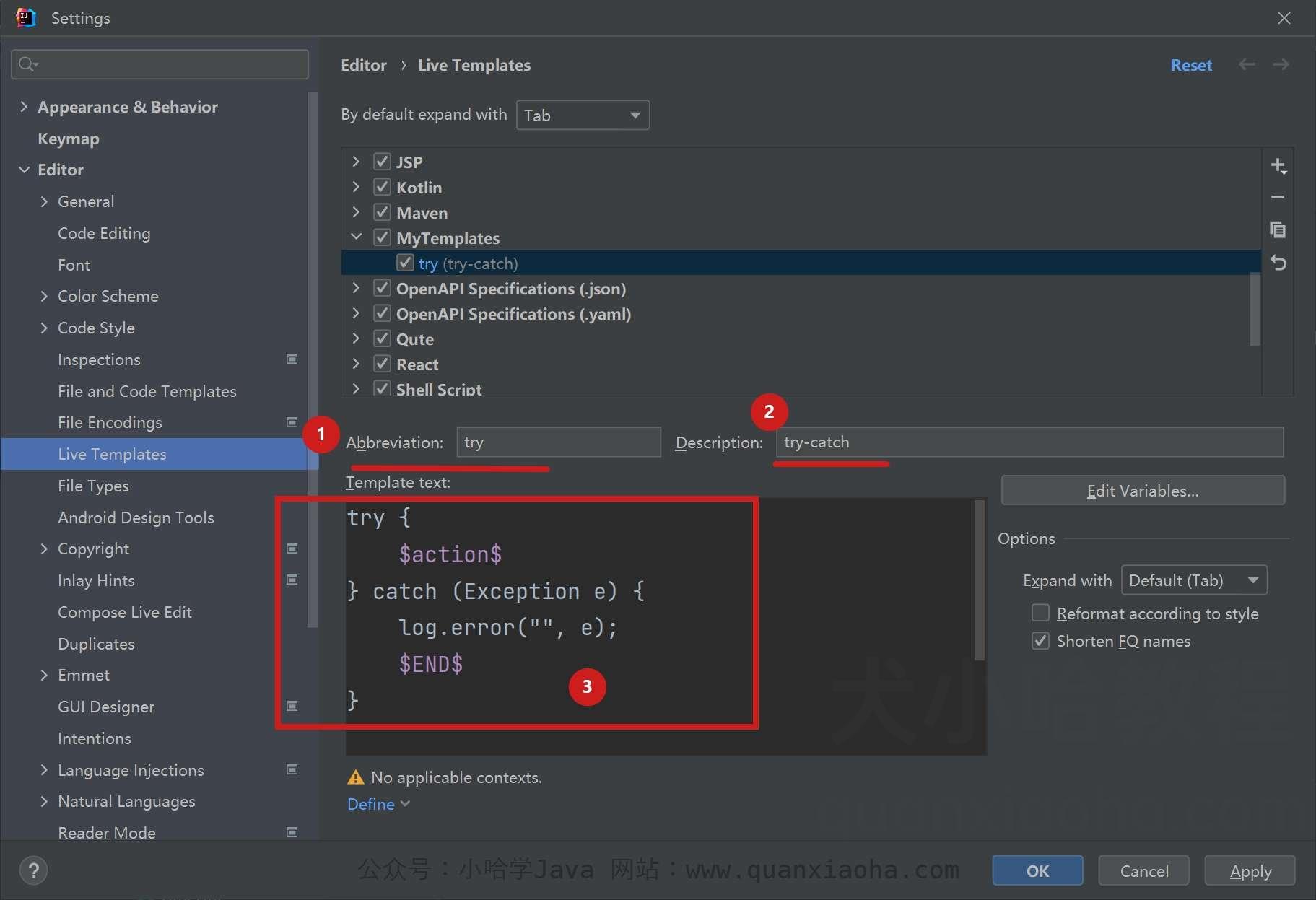Focus the Abbreviation input field
The height and width of the screenshot is (900, 1316).
click(558, 442)
